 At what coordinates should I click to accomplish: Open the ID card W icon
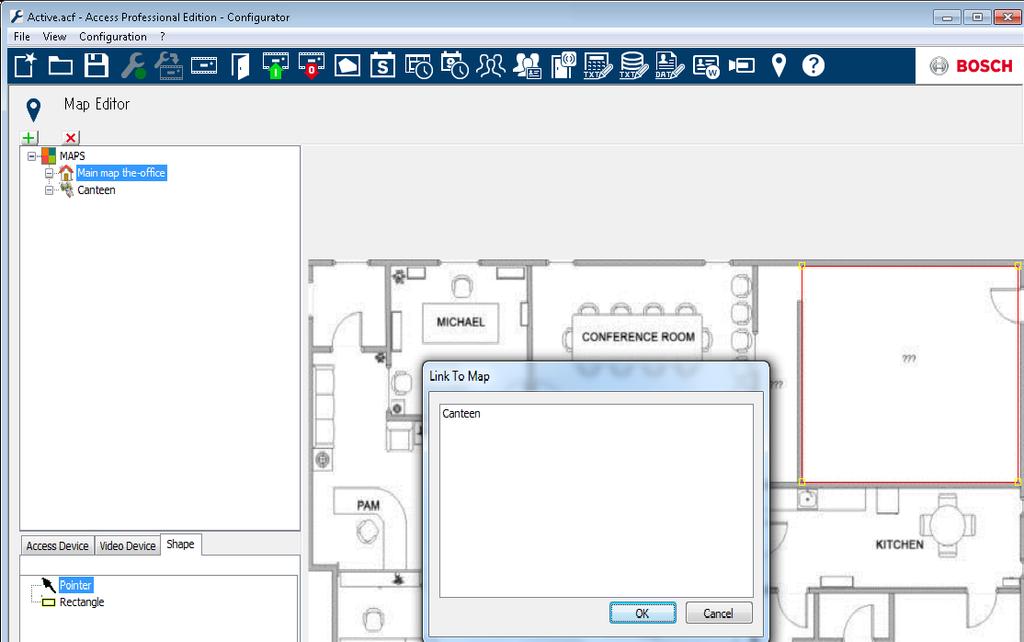click(x=706, y=66)
